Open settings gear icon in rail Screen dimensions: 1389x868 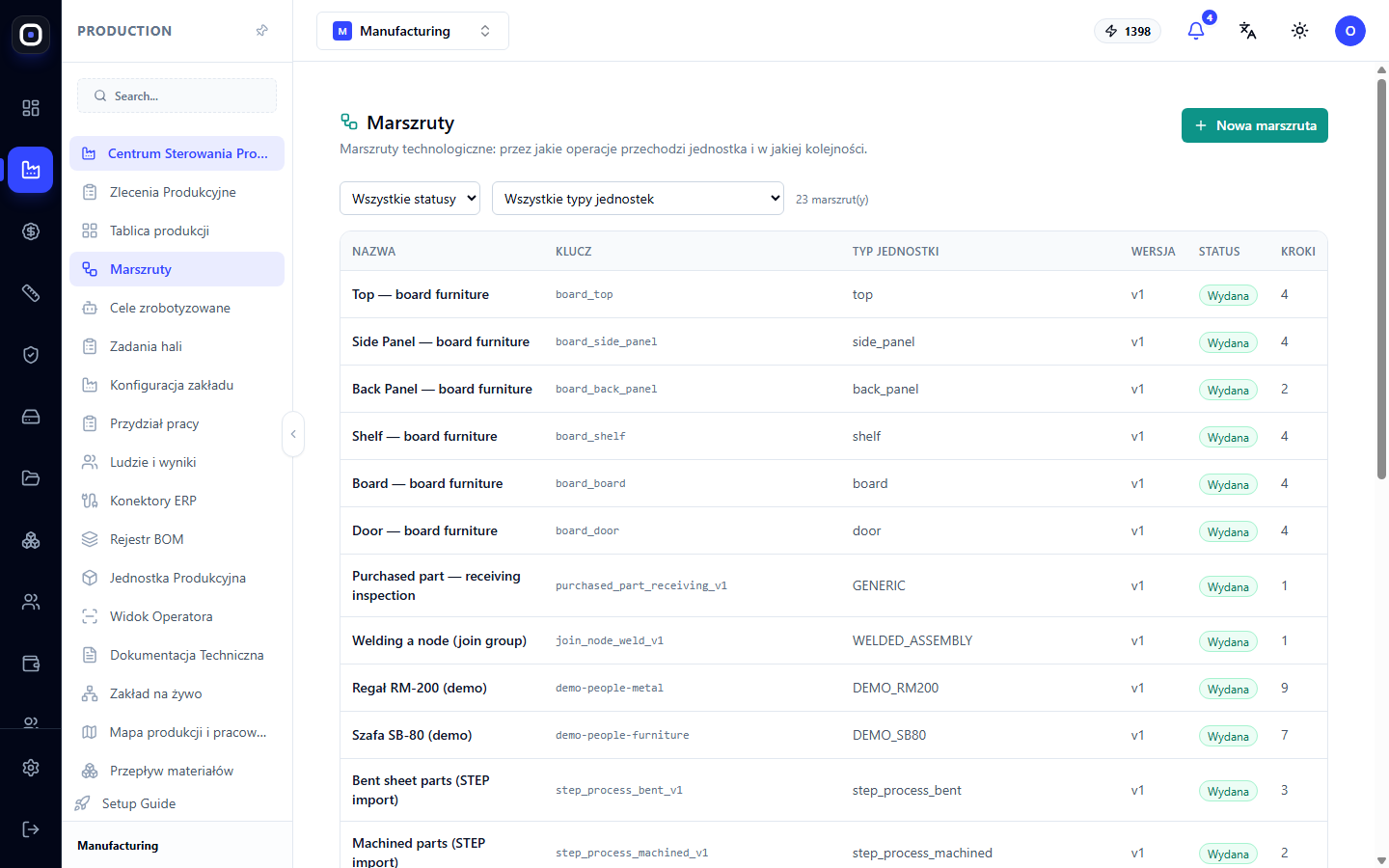pos(31,768)
